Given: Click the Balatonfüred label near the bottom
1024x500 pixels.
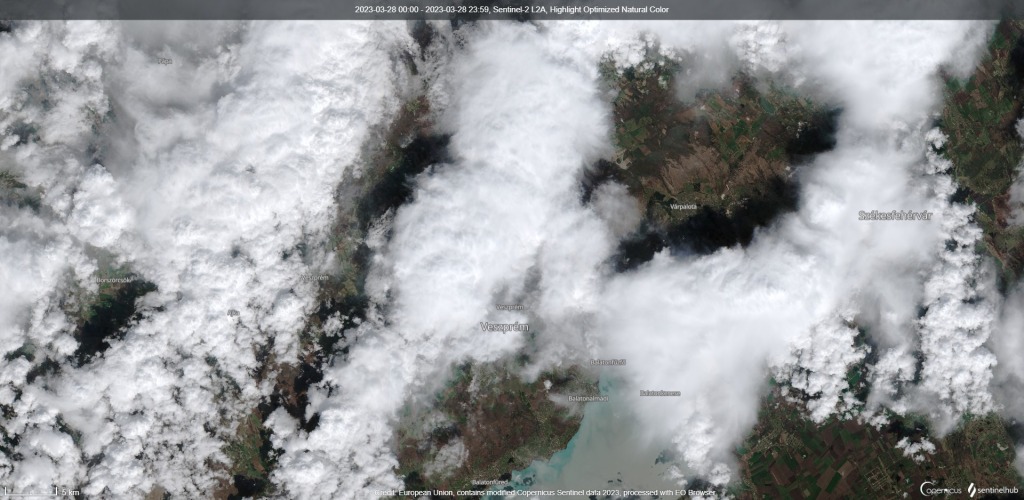Looking at the screenshot, I should (x=492, y=479).
